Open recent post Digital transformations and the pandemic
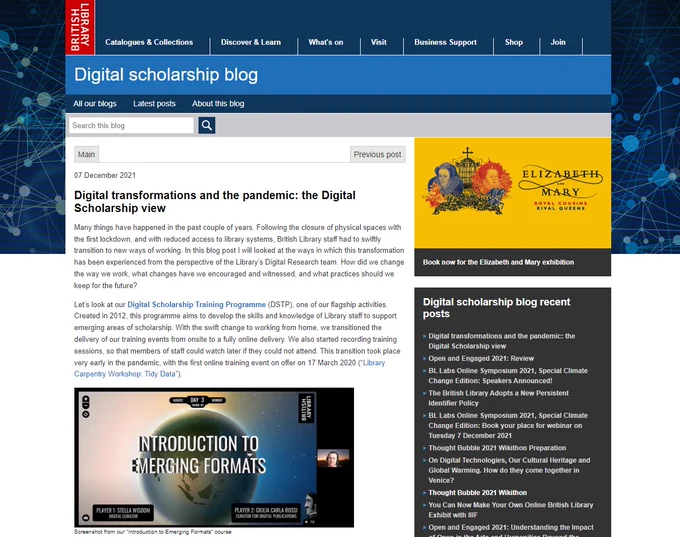Viewport: 680px width, 537px height. (501, 341)
